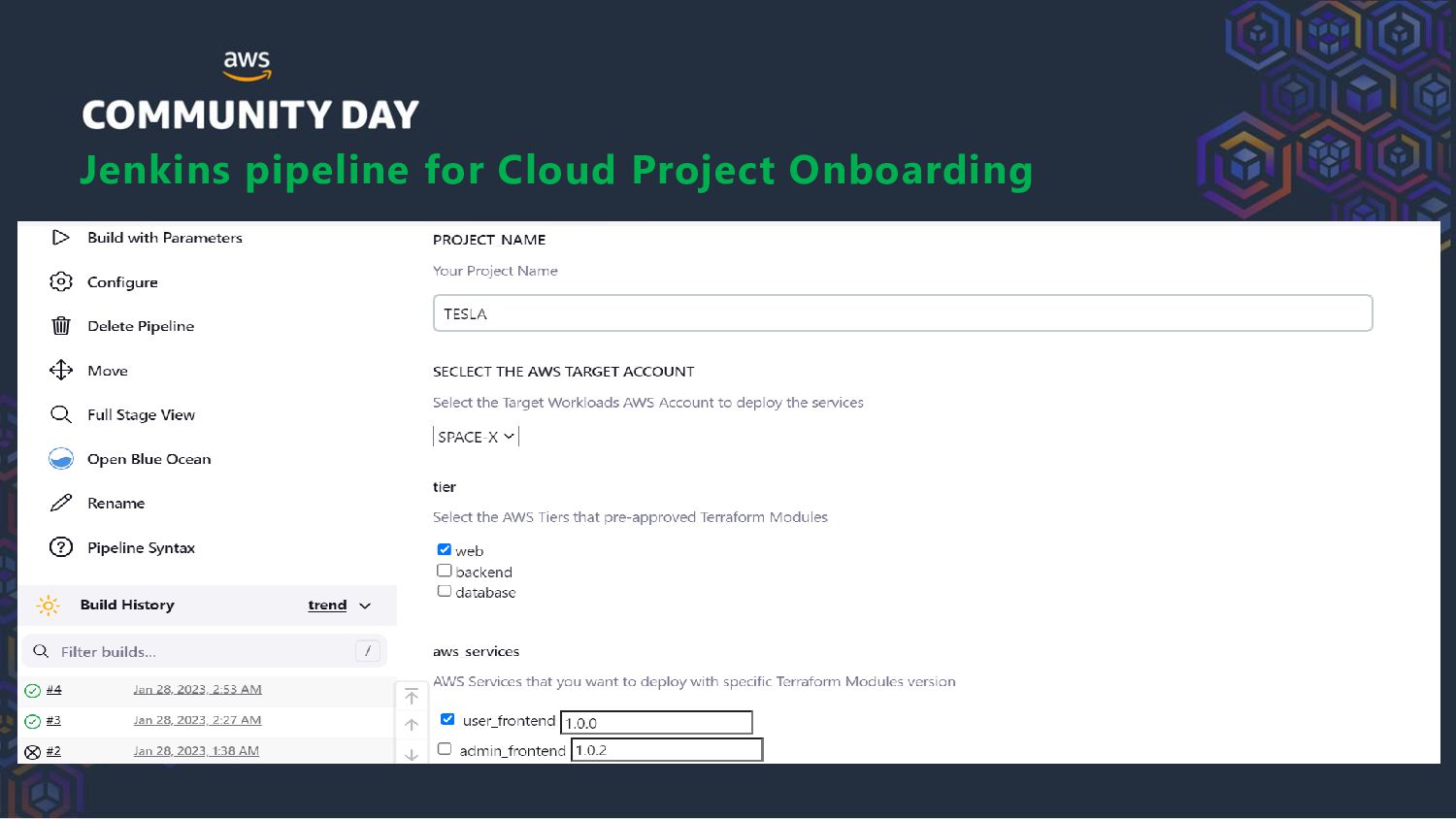The height and width of the screenshot is (819, 1456).
Task: Click the user_frontend version field 1.0.0
Action: coord(656,723)
